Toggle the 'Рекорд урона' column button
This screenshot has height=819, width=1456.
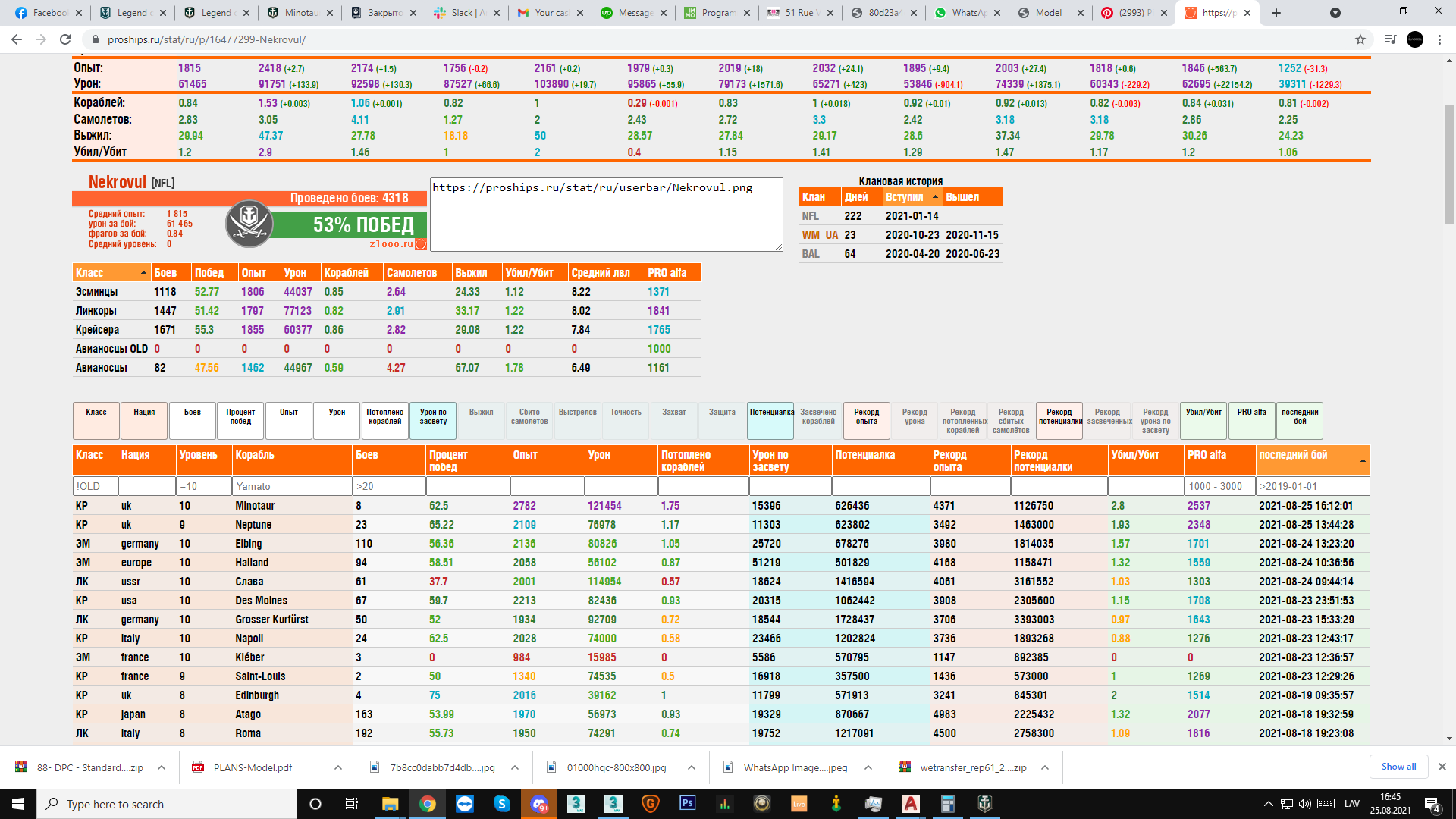pos(914,421)
